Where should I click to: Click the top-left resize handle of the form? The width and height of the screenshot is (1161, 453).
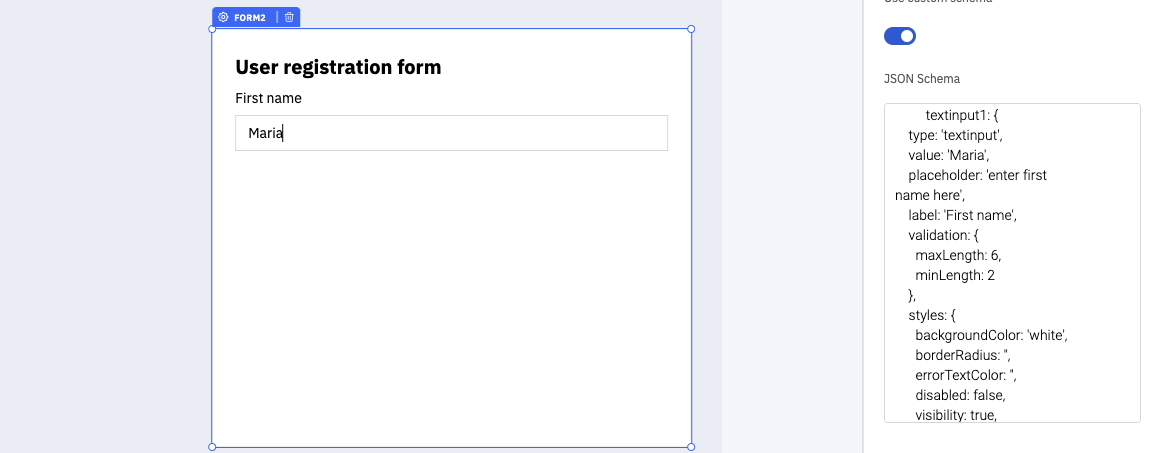[212, 29]
